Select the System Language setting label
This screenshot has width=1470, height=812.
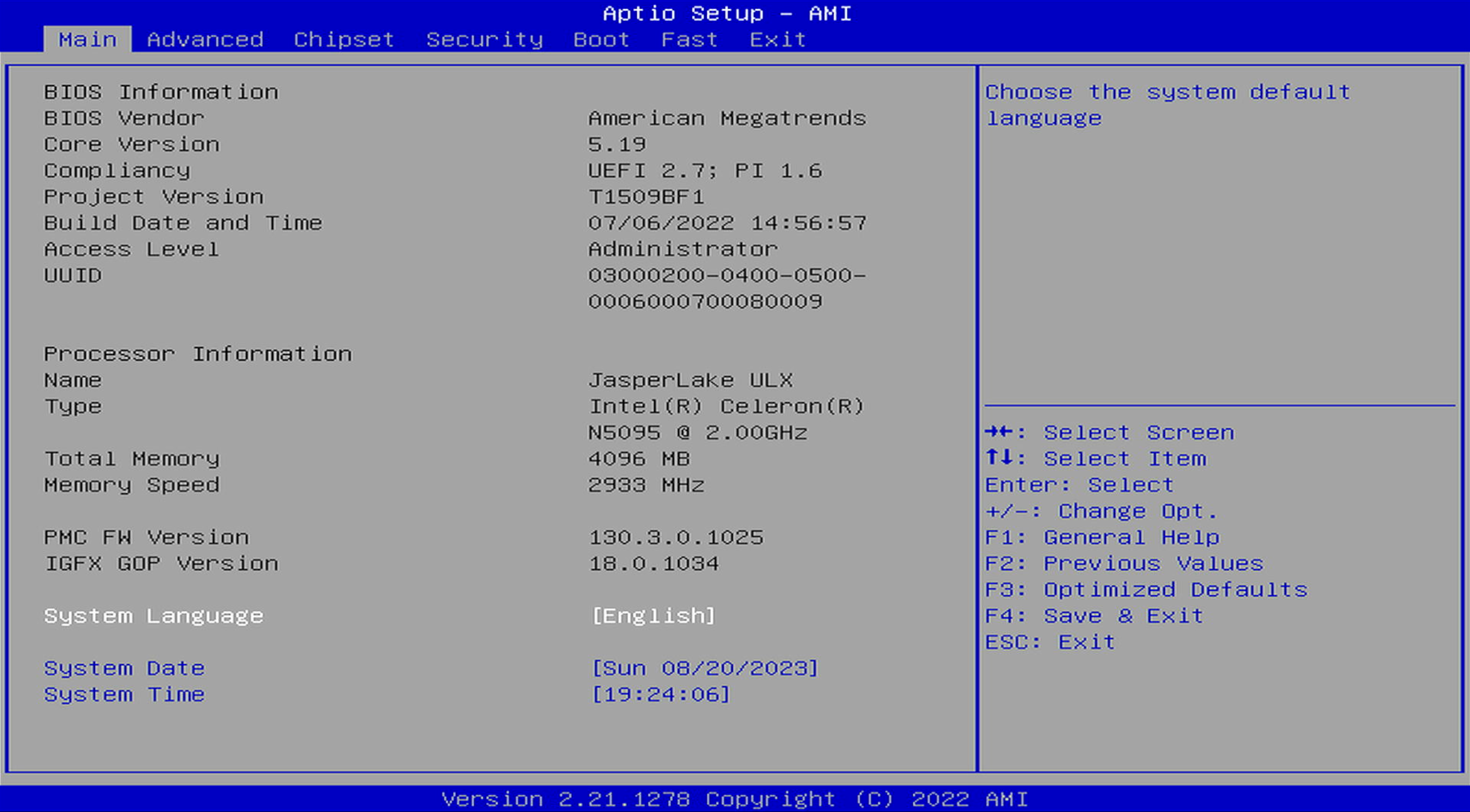153,616
